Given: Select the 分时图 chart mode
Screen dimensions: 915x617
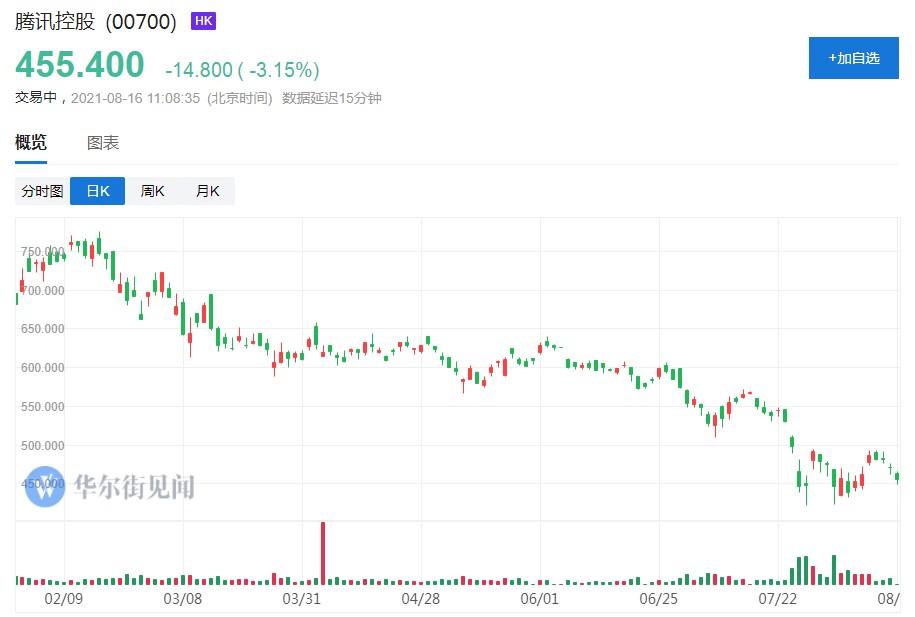Looking at the screenshot, I should coord(42,191).
